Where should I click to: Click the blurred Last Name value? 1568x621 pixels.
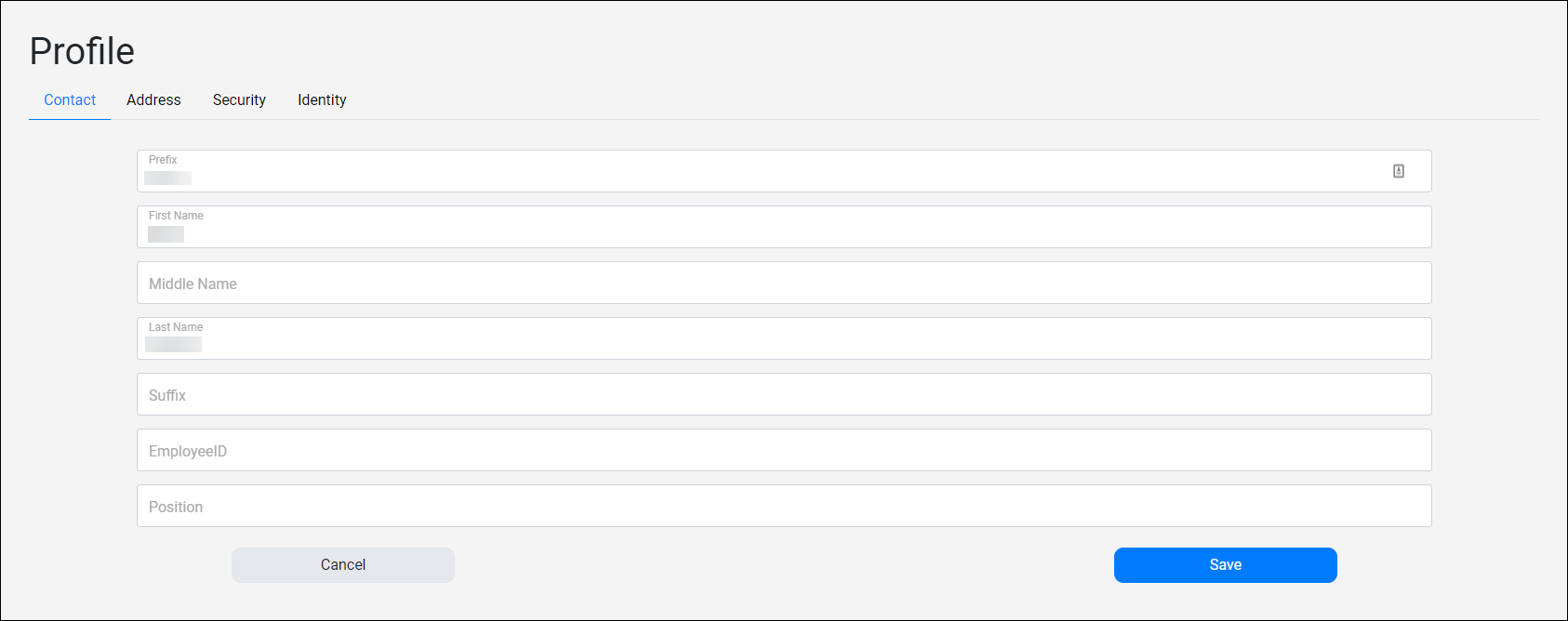coord(173,345)
